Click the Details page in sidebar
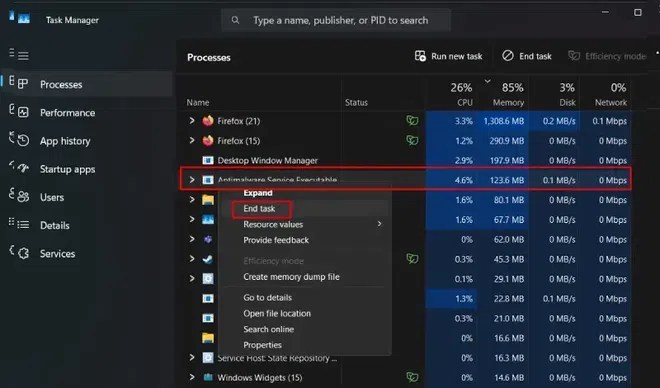This screenshot has height=388, width=660. (55, 226)
